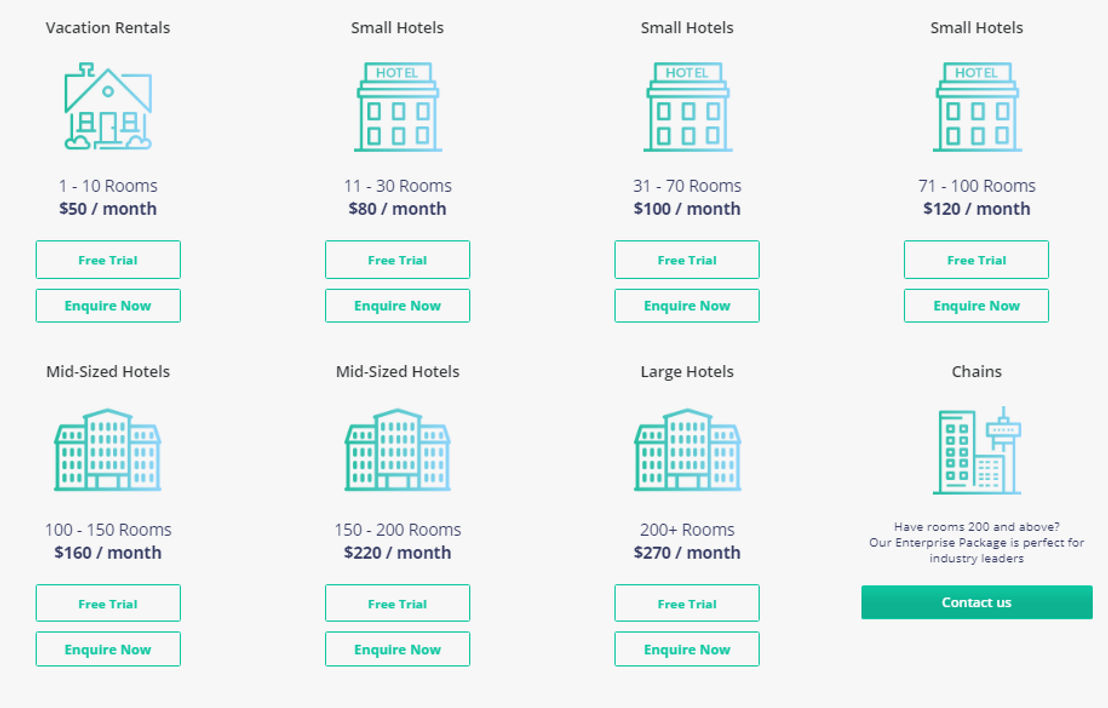The width and height of the screenshot is (1108, 708).
Task: Click the 11 - 30 Rooms label
Action: coord(398,186)
